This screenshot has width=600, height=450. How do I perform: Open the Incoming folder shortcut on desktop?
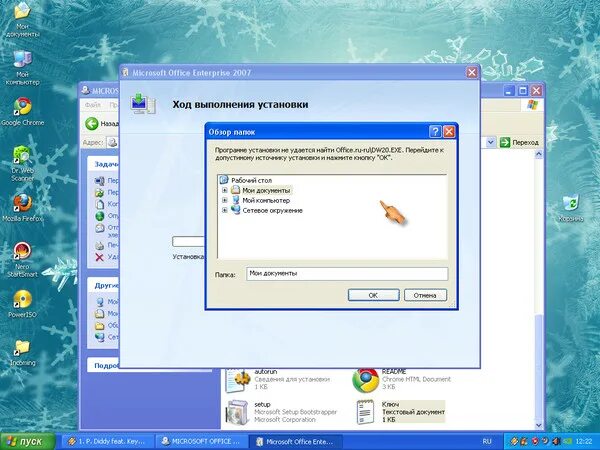[x=22, y=348]
